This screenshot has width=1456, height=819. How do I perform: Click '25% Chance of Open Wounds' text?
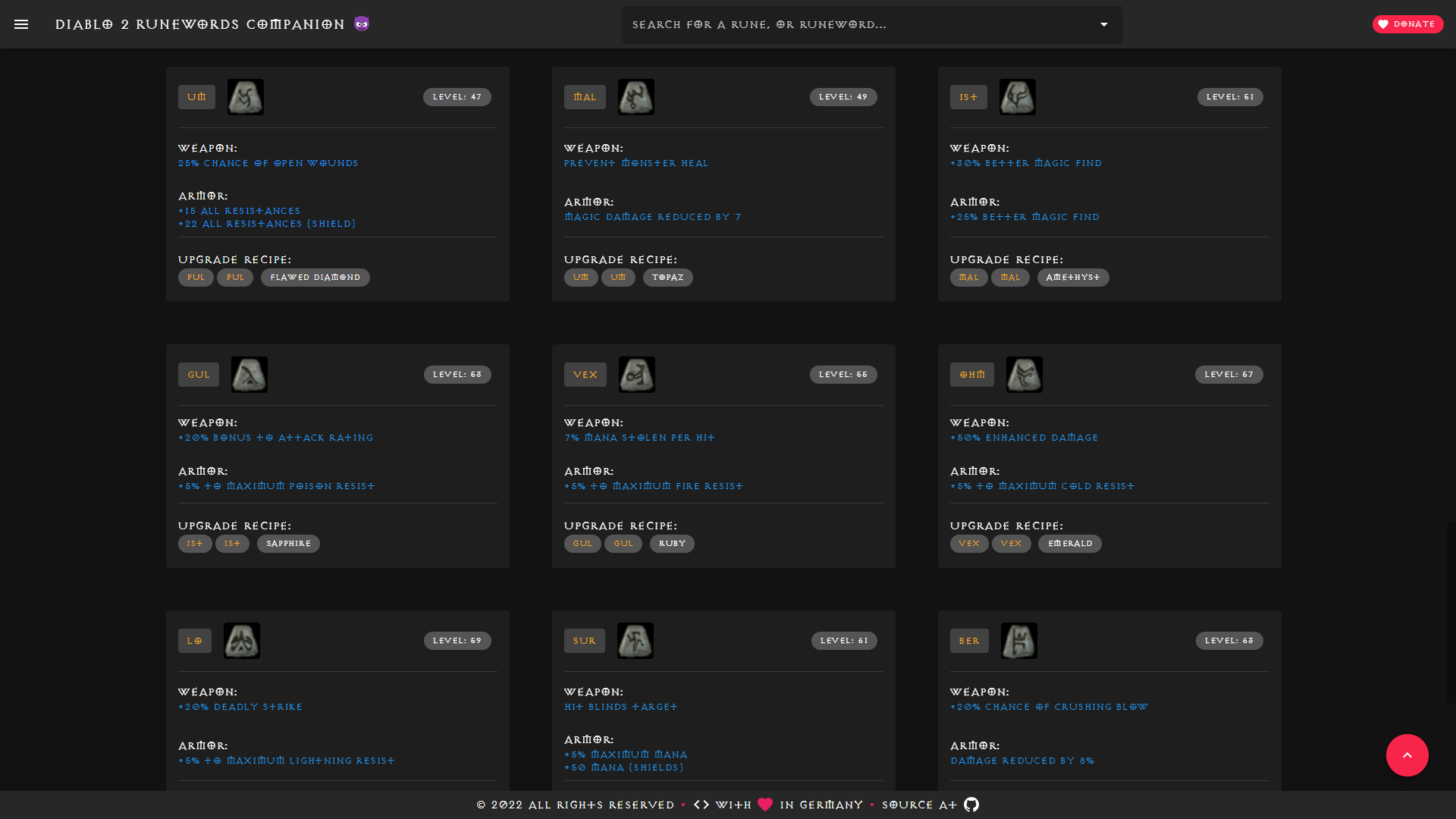[268, 163]
